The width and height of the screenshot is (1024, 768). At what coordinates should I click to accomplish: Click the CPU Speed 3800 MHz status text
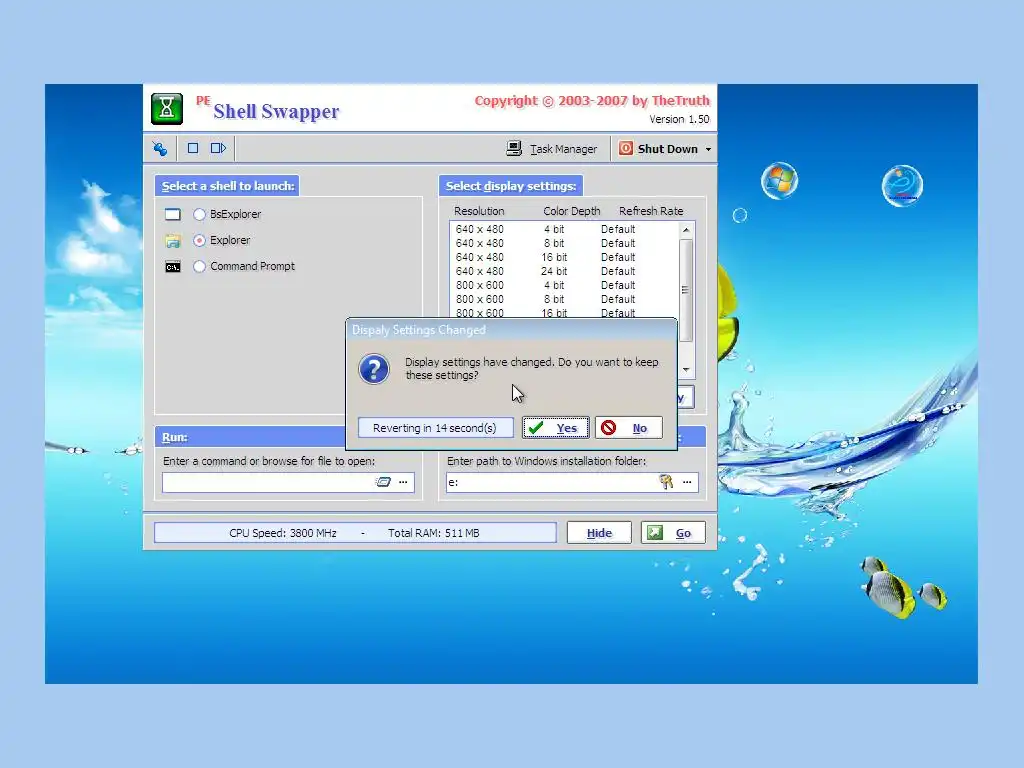pyautogui.click(x=283, y=533)
